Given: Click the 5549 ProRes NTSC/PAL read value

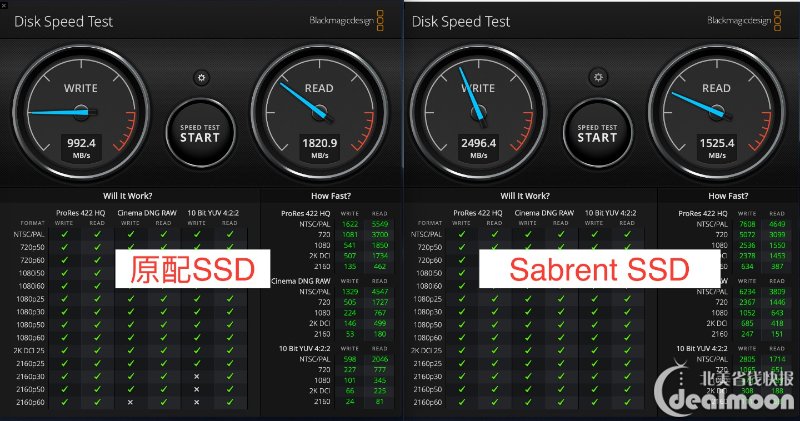Looking at the screenshot, I should (x=380, y=224).
